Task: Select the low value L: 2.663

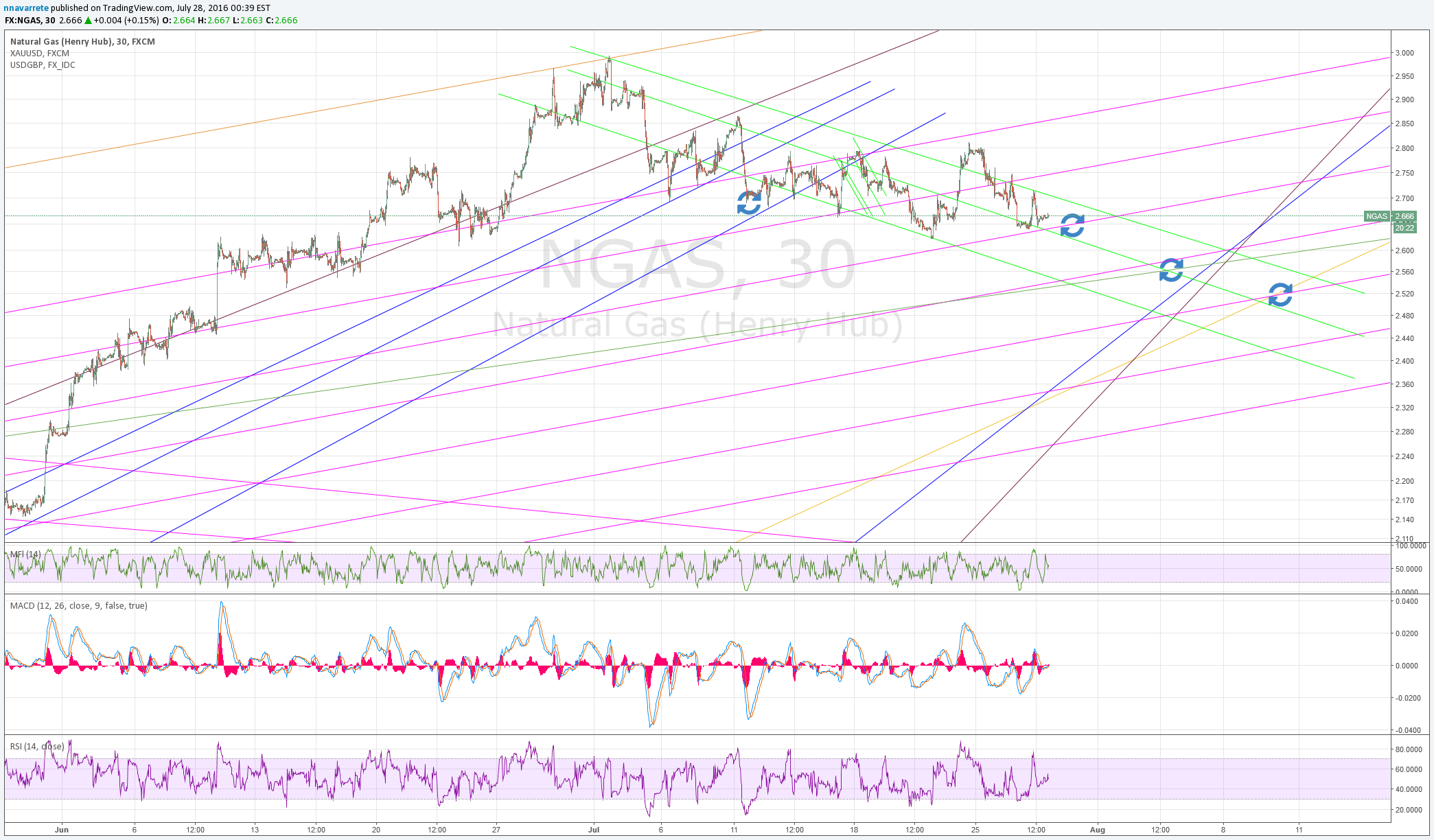Action: pyautogui.click(x=248, y=20)
